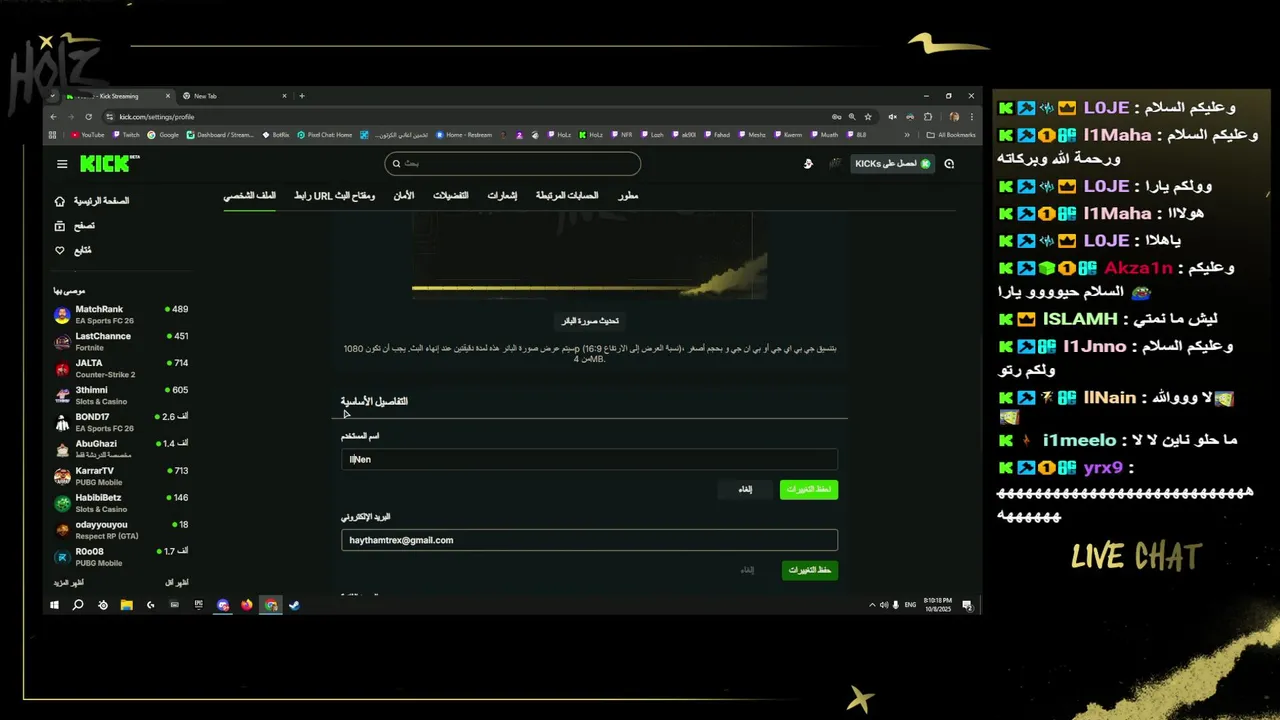The width and height of the screenshot is (1280, 720).
Task: Click the Chrome back arrow
Action: (x=54, y=117)
